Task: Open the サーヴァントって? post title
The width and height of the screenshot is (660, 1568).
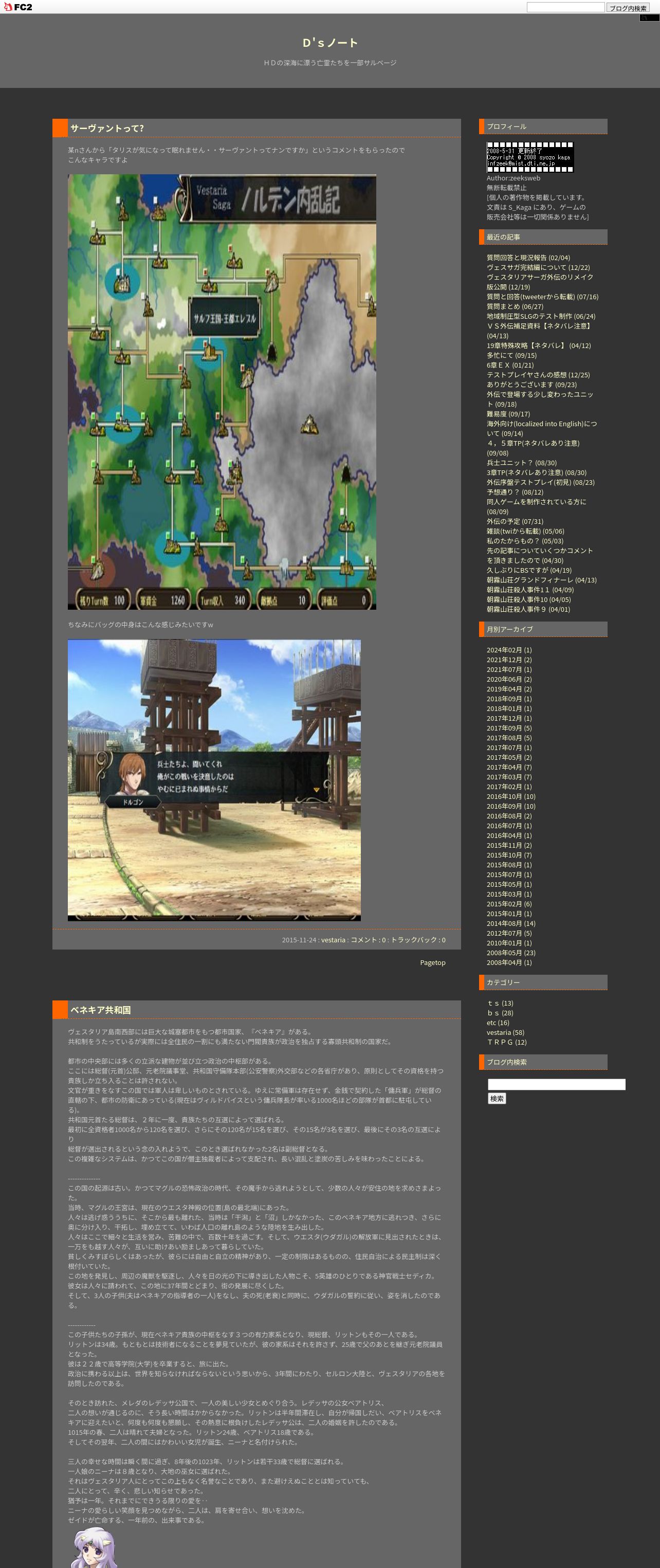Action: [107, 129]
